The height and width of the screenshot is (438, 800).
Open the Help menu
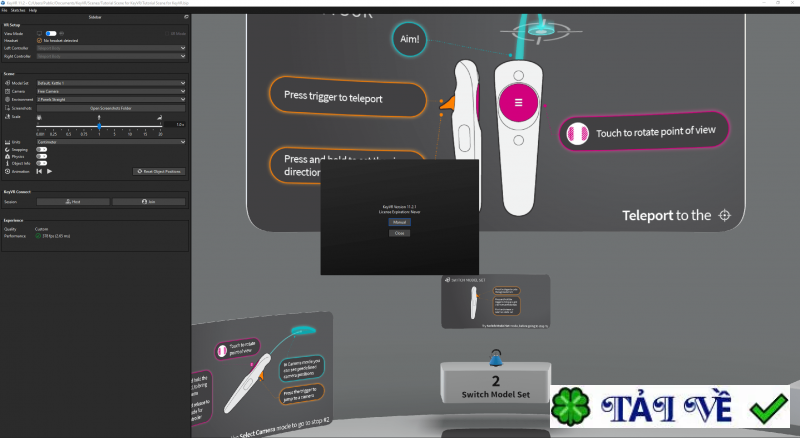(x=33, y=10)
